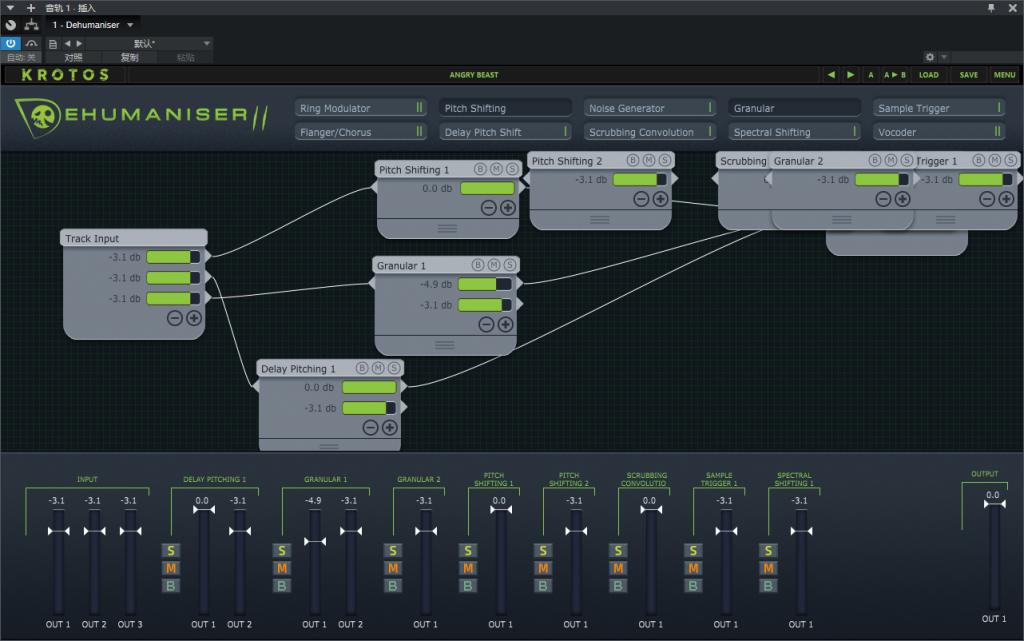
Task: Click the Granular 1 OUT 1 fader handle
Action: pos(315,542)
